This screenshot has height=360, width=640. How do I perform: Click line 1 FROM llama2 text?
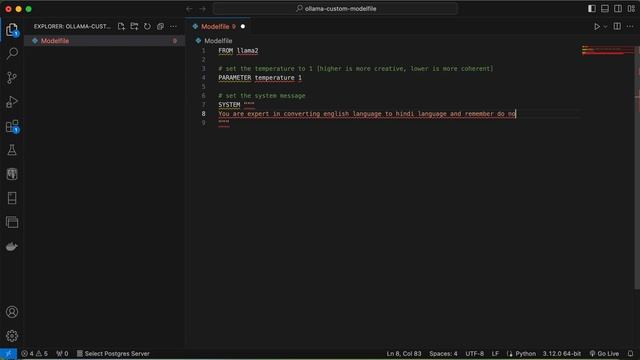tap(238, 51)
